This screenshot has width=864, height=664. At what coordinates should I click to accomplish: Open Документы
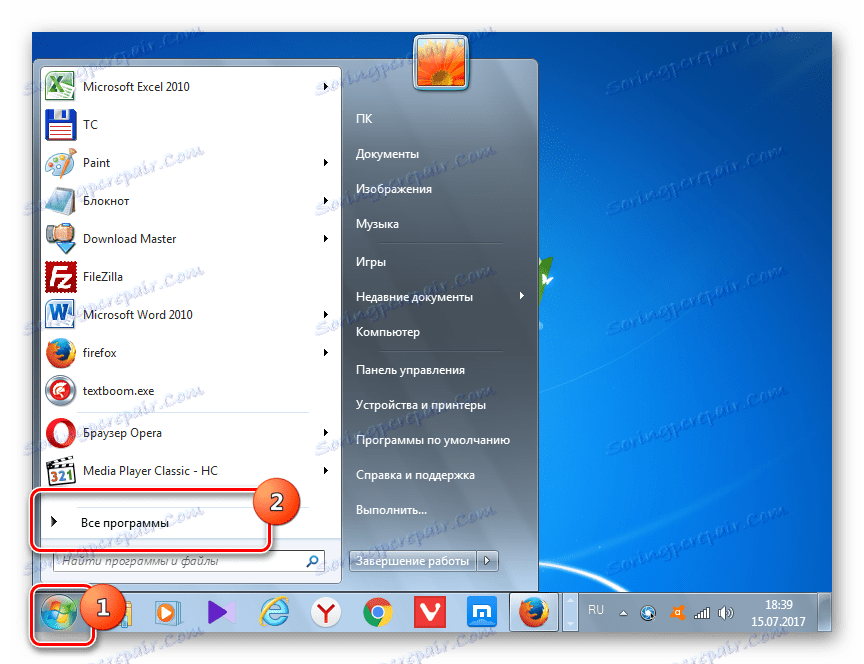pos(387,154)
